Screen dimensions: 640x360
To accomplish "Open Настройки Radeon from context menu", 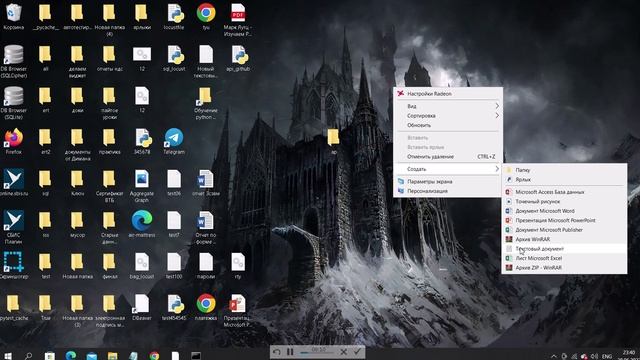I will coord(448,93).
